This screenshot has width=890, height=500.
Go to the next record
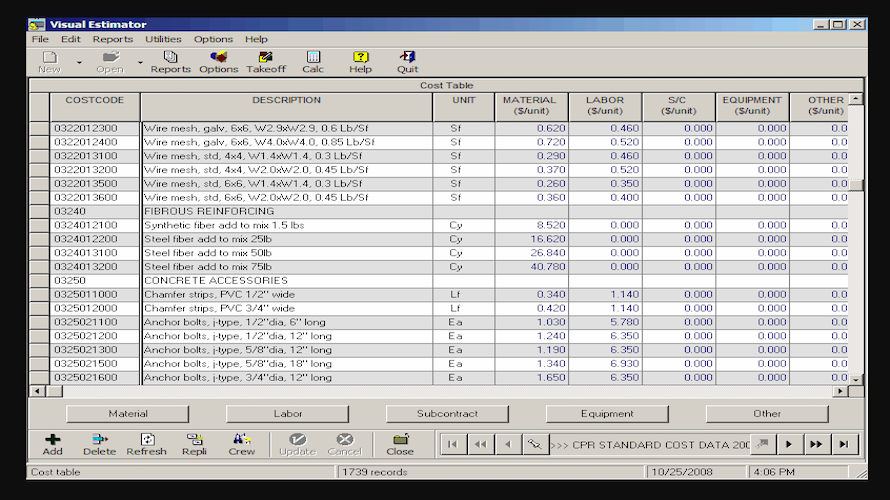coord(788,444)
